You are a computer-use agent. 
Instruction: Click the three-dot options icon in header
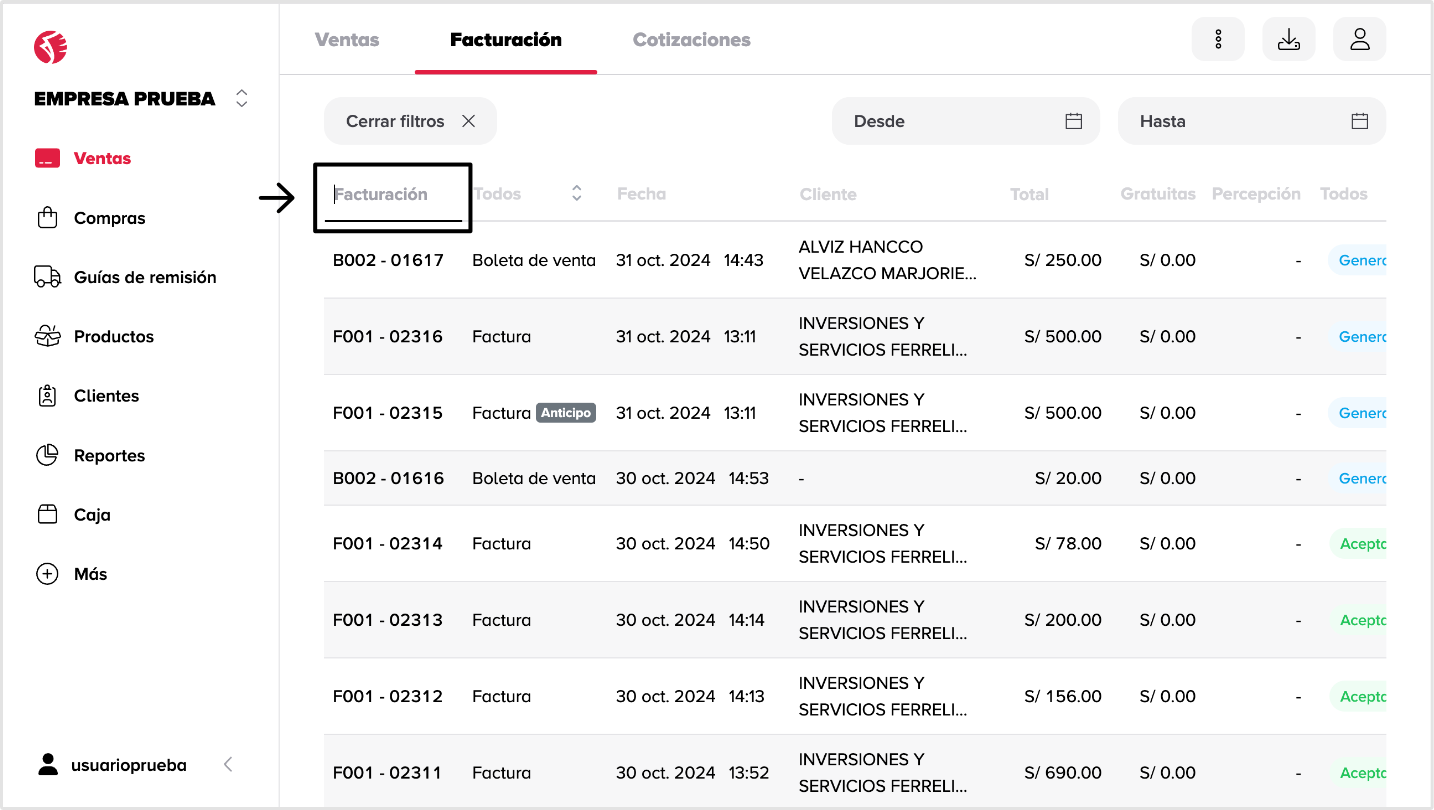point(1218,40)
